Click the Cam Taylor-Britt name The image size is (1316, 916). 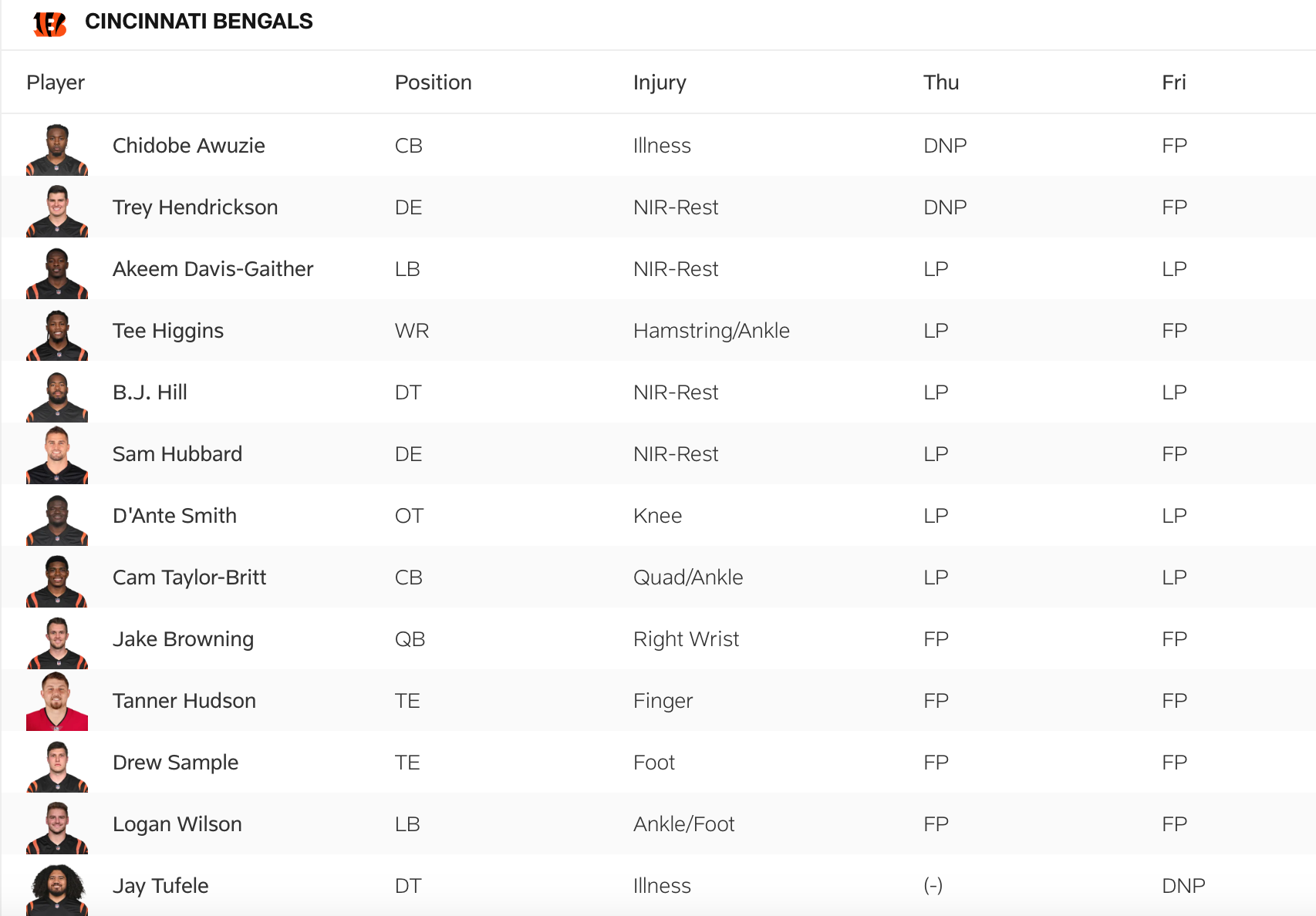pos(189,578)
